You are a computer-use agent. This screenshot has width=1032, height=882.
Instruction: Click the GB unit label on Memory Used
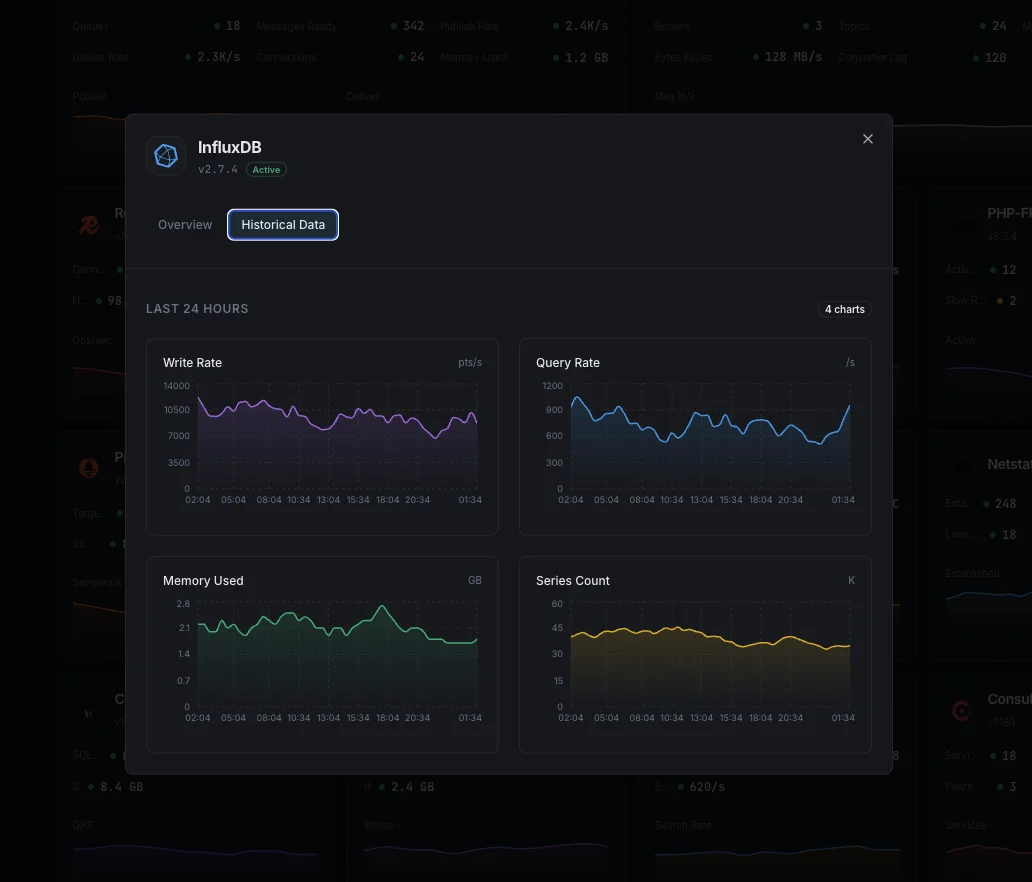[475, 581]
